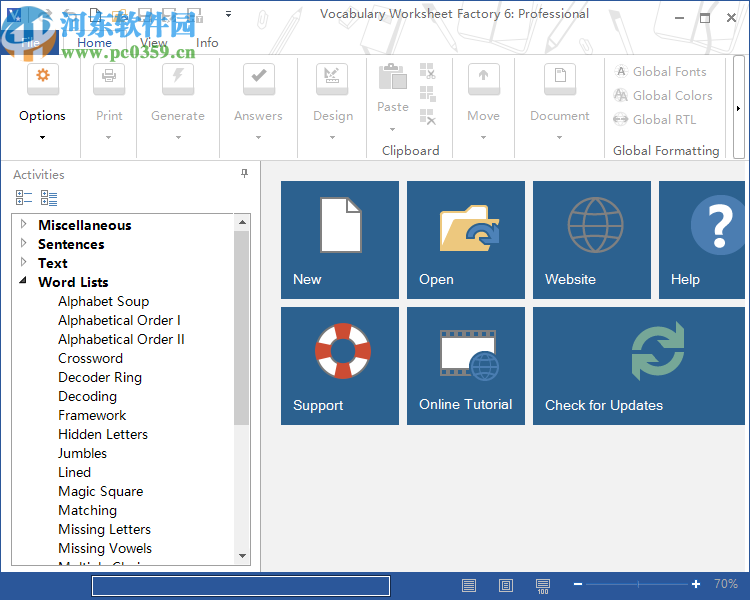Click the 70% zoom level text
The width and height of the screenshot is (750, 600).
tap(726, 584)
